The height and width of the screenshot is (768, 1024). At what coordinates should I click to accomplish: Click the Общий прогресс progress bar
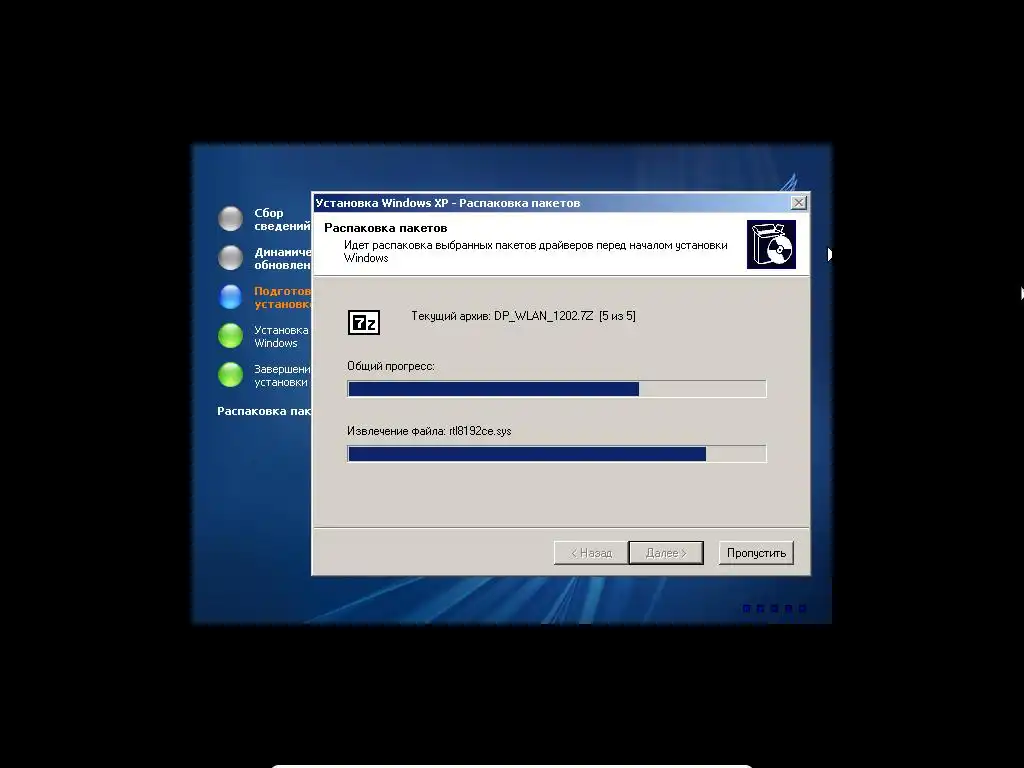[x=557, y=389]
